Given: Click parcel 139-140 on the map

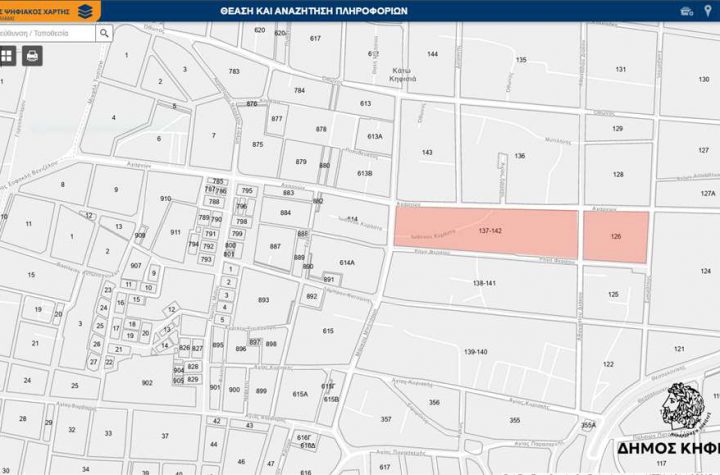Looking at the screenshot, I should tap(475, 351).
